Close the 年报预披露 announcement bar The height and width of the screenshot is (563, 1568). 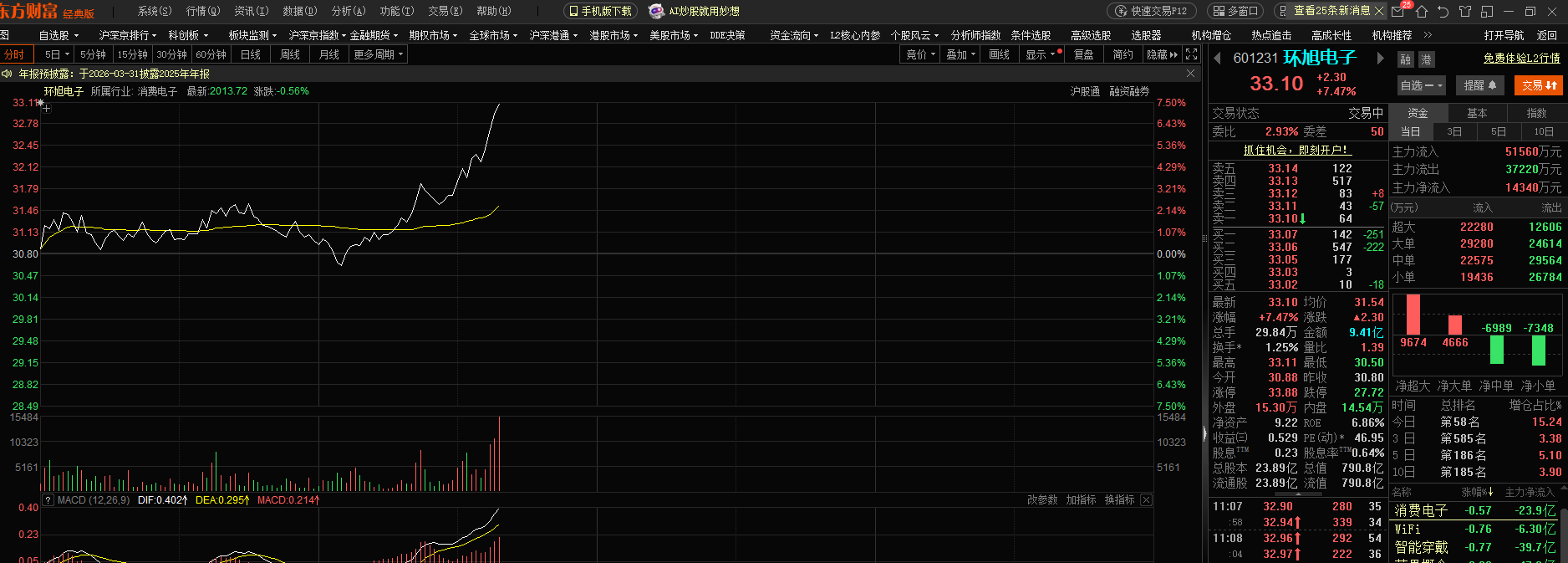click(1191, 74)
